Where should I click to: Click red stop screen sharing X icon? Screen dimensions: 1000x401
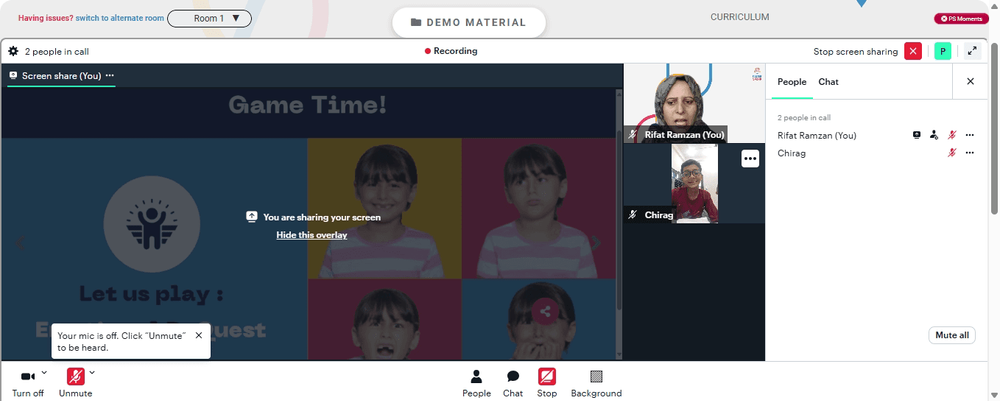913,52
